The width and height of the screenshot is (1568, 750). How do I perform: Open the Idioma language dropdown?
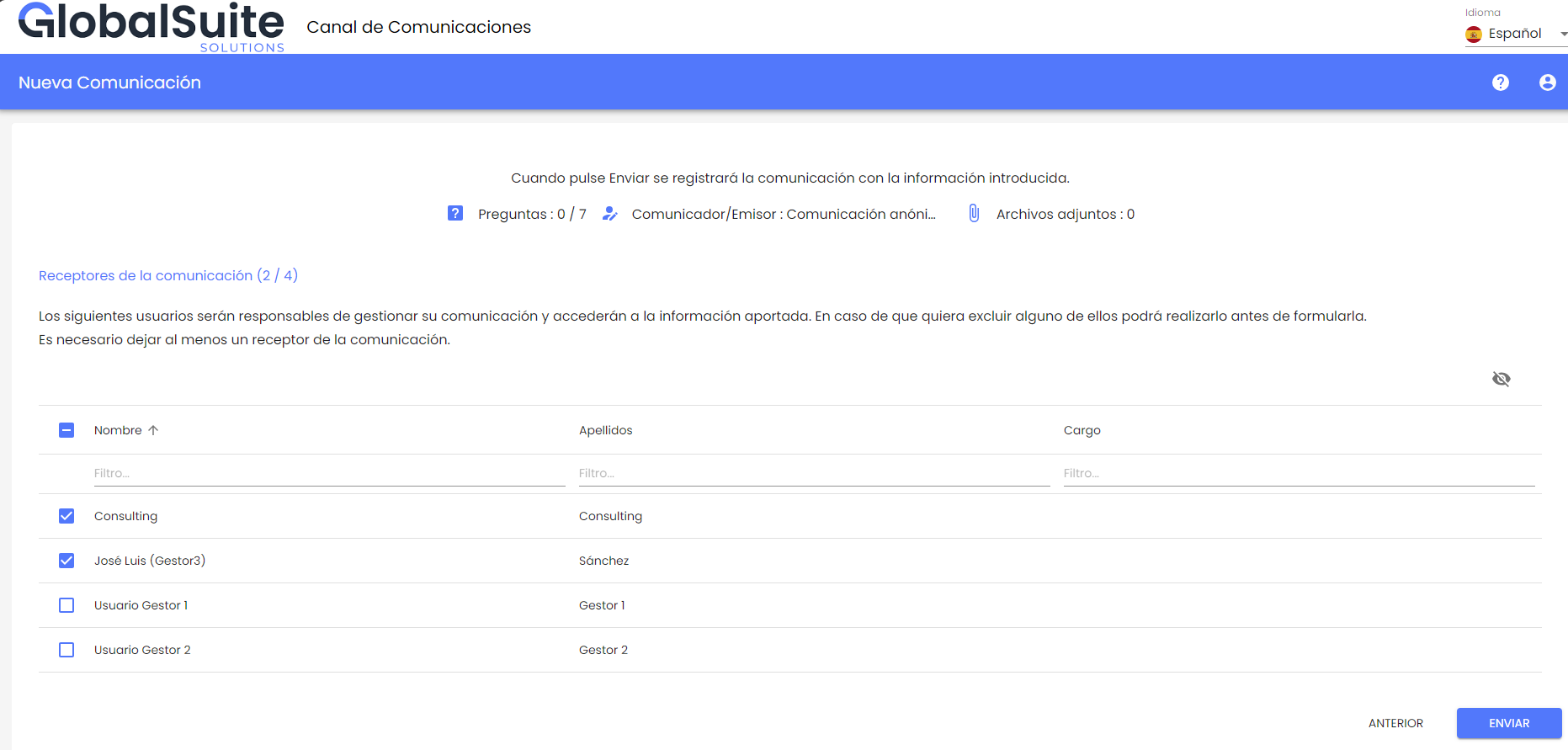(1515, 34)
